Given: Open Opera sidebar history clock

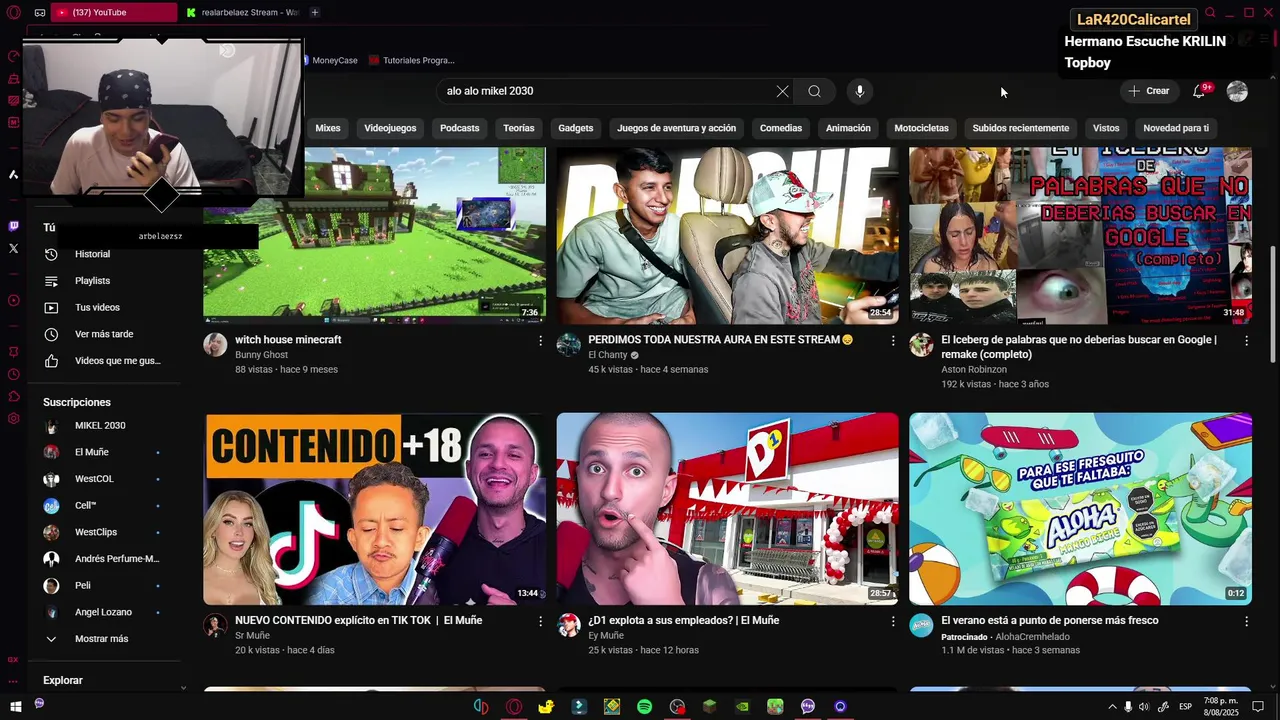Looking at the screenshot, I should tap(13, 374).
